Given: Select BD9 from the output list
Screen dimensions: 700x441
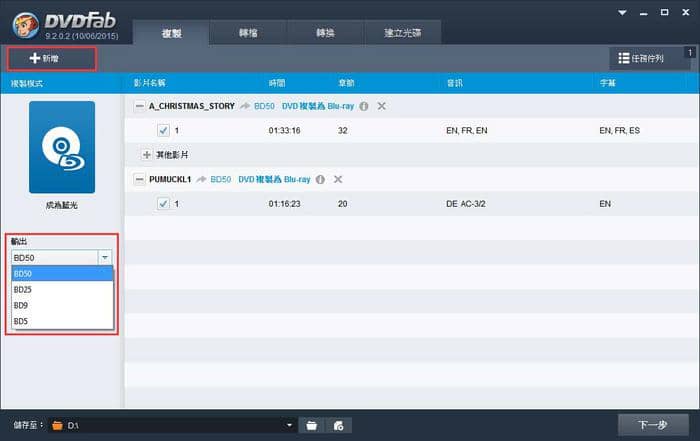Looking at the screenshot, I should [62, 305].
